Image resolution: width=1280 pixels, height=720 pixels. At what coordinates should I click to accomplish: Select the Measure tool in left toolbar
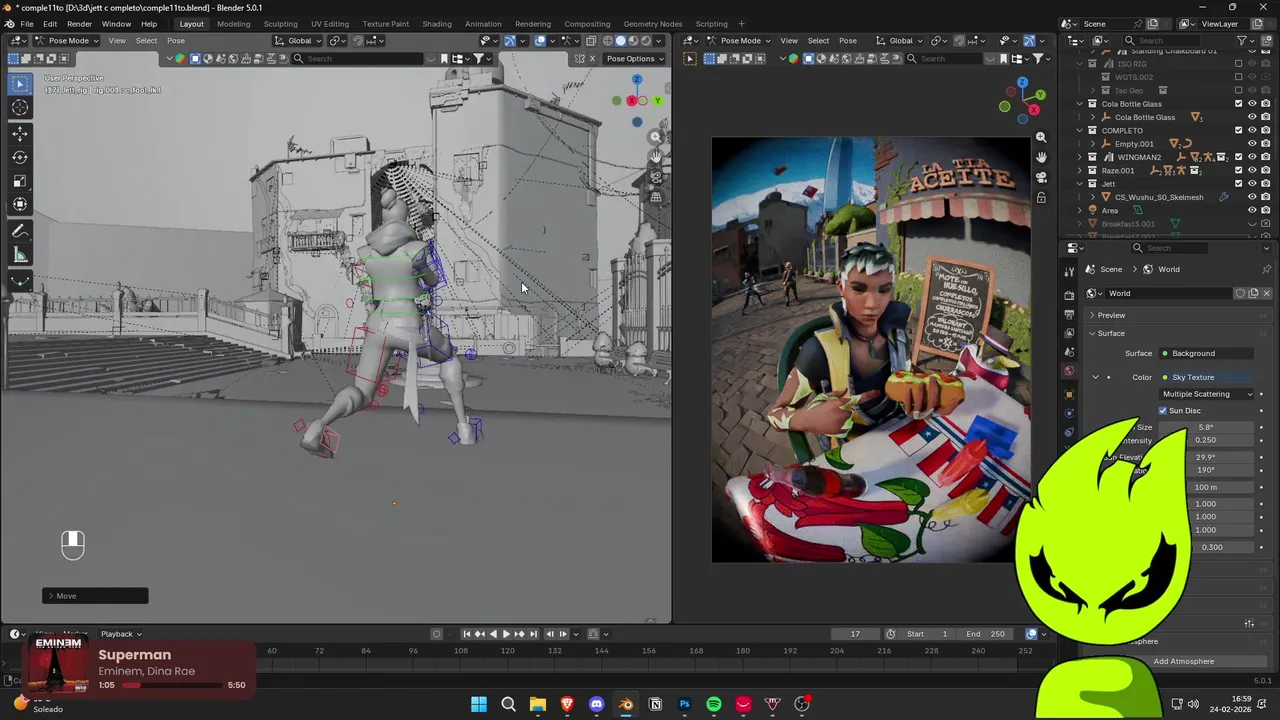(x=20, y=255)
